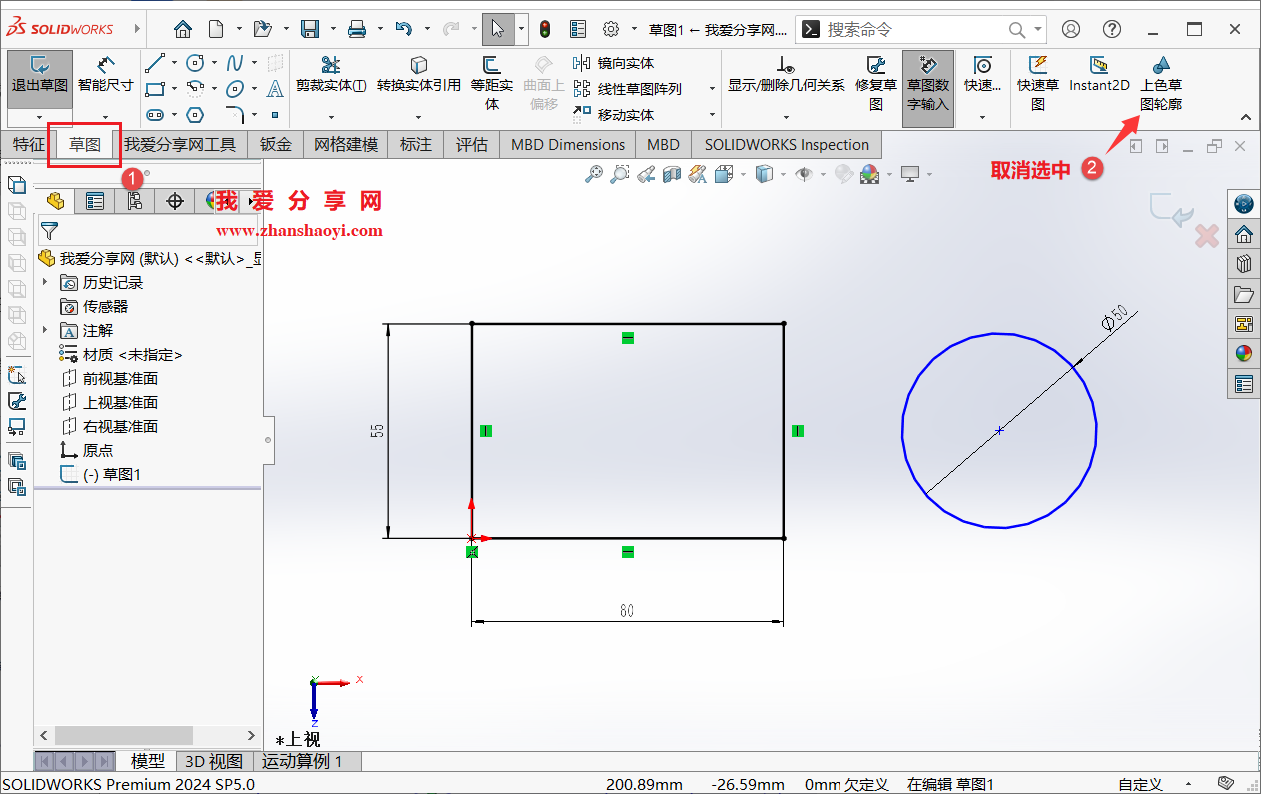Click the Print icon
The image size is (1261, 794).
pos(357,29)
